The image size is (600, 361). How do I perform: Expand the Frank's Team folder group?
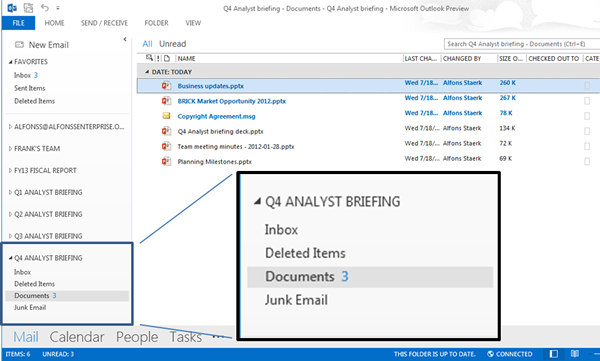(x=10, y=149)
